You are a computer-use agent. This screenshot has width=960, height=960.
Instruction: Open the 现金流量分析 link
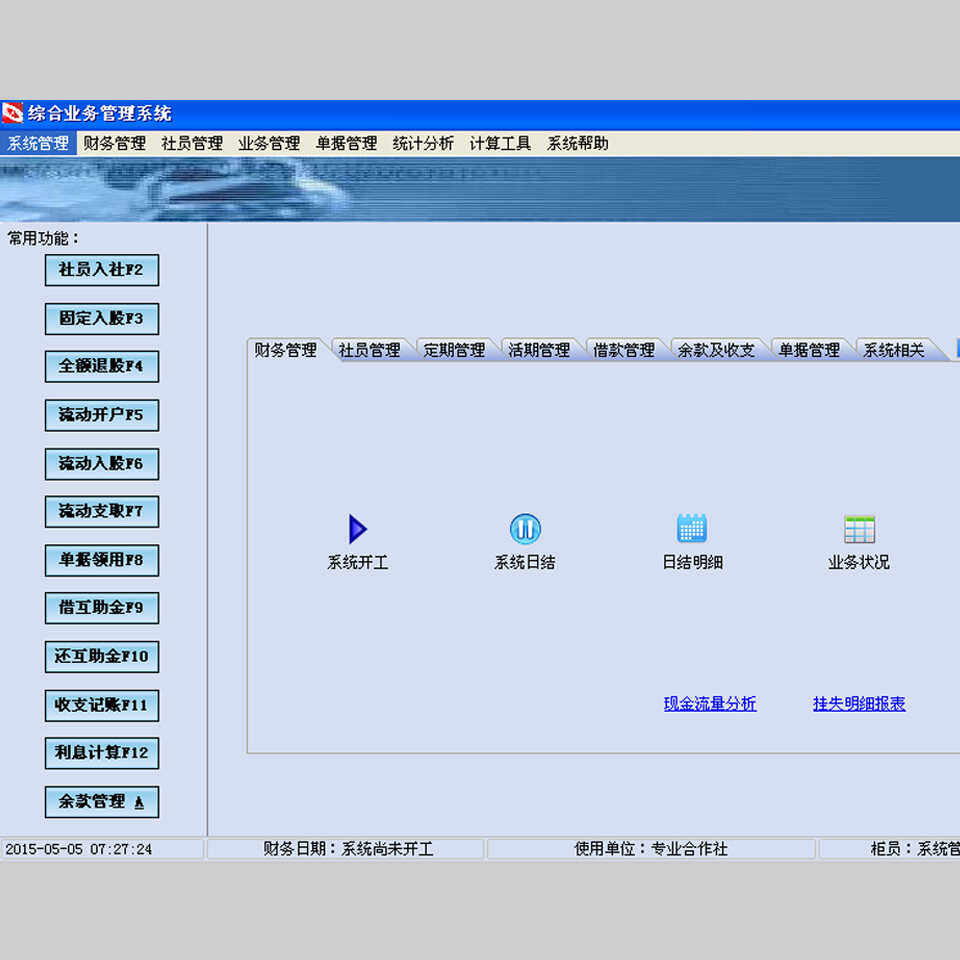coord(710,704)
